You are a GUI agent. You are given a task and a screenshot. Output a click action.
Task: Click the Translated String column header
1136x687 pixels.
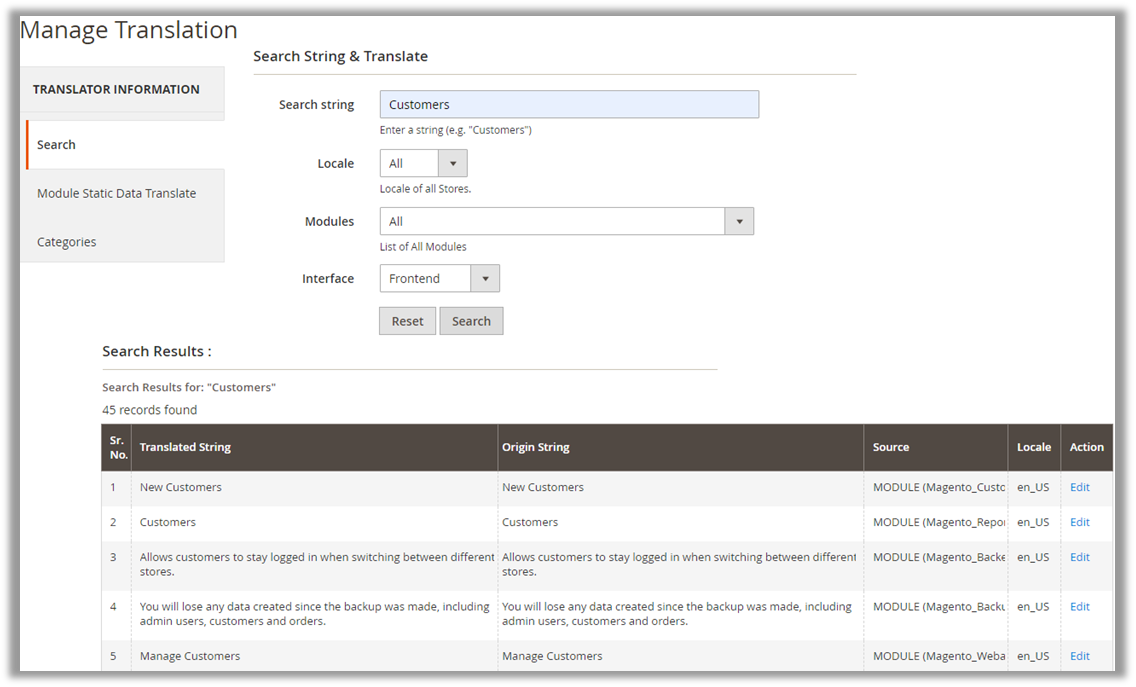point(185,448)
